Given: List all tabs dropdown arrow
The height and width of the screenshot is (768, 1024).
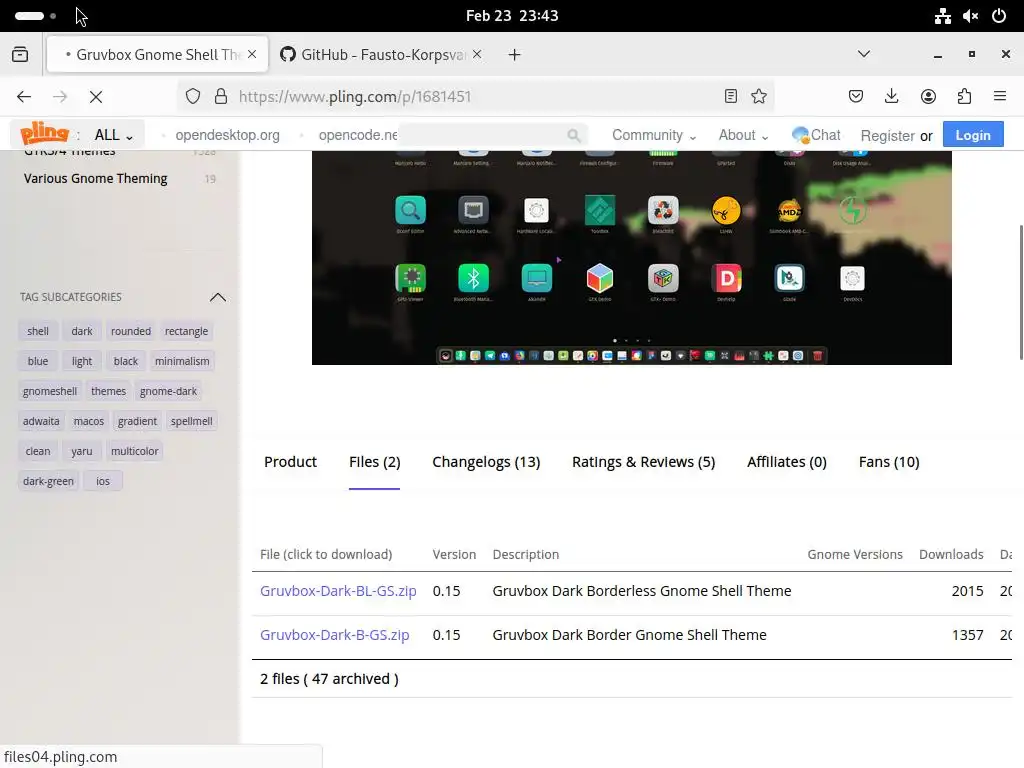Looking at the screenshot, I should pos(863,54).
